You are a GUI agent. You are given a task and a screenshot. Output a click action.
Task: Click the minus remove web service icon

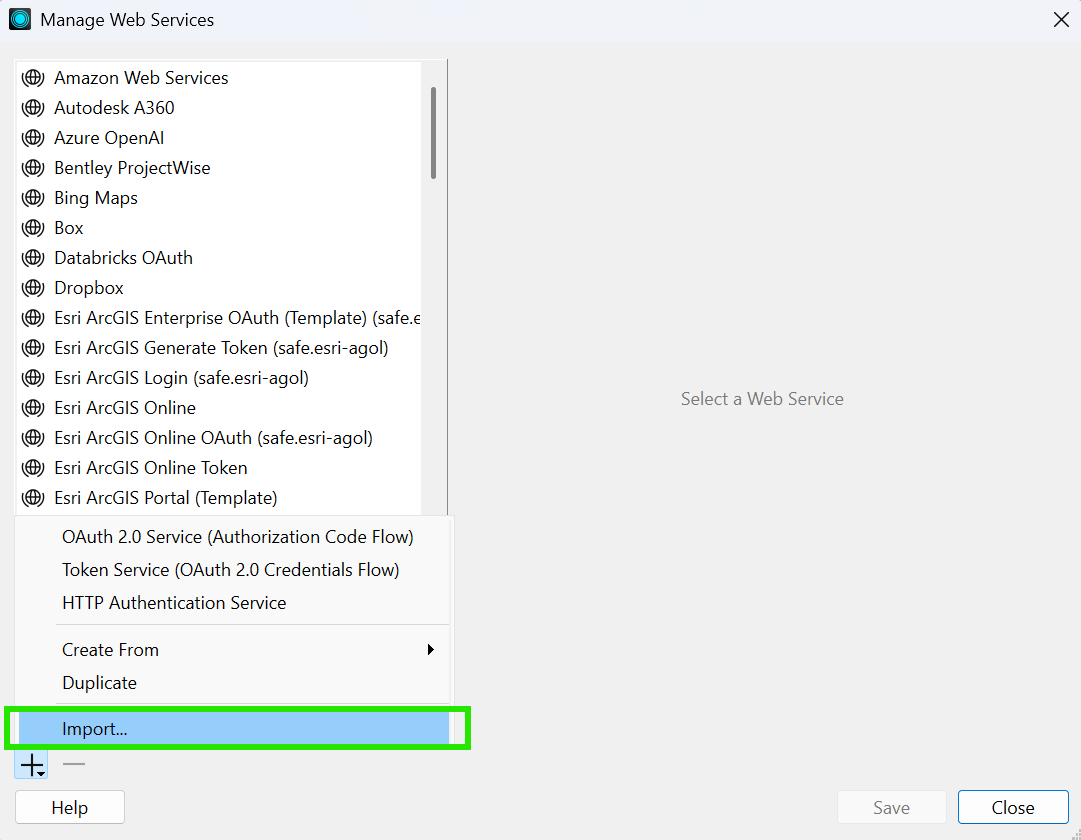pyautogui.click(x=74, y=764)
